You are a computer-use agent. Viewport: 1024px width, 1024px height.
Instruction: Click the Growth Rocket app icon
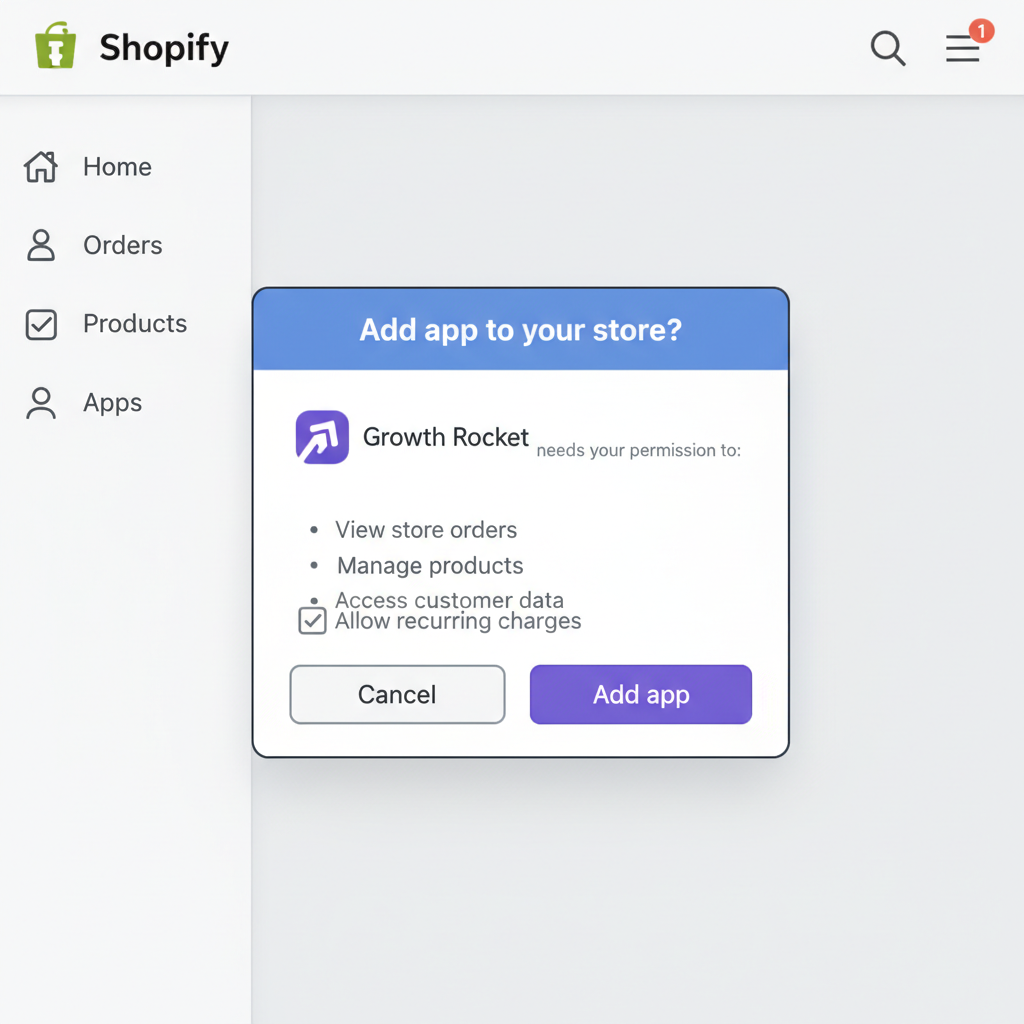coord(321,437)
